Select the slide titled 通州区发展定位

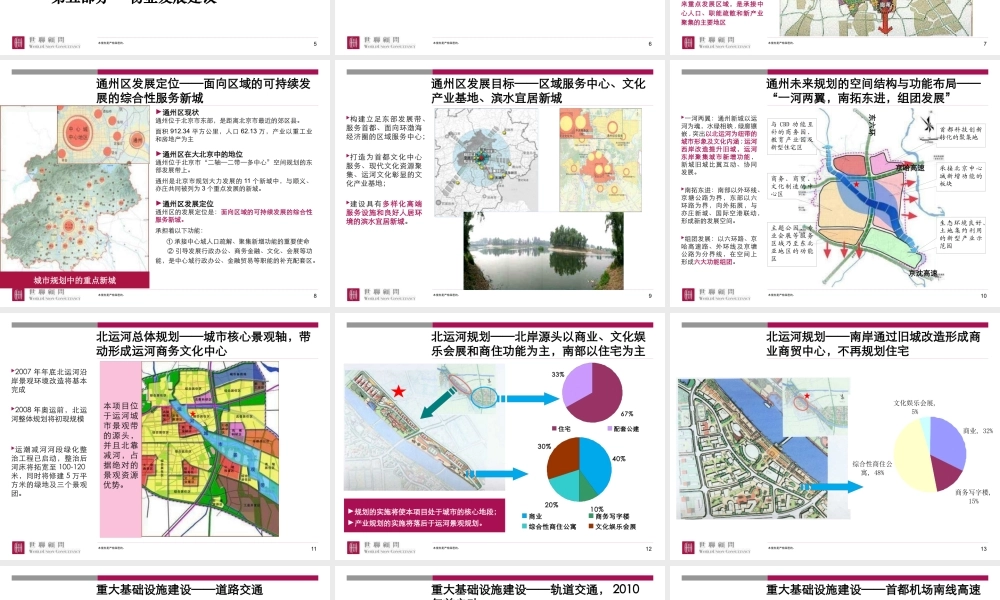click(x=165, y=184)
